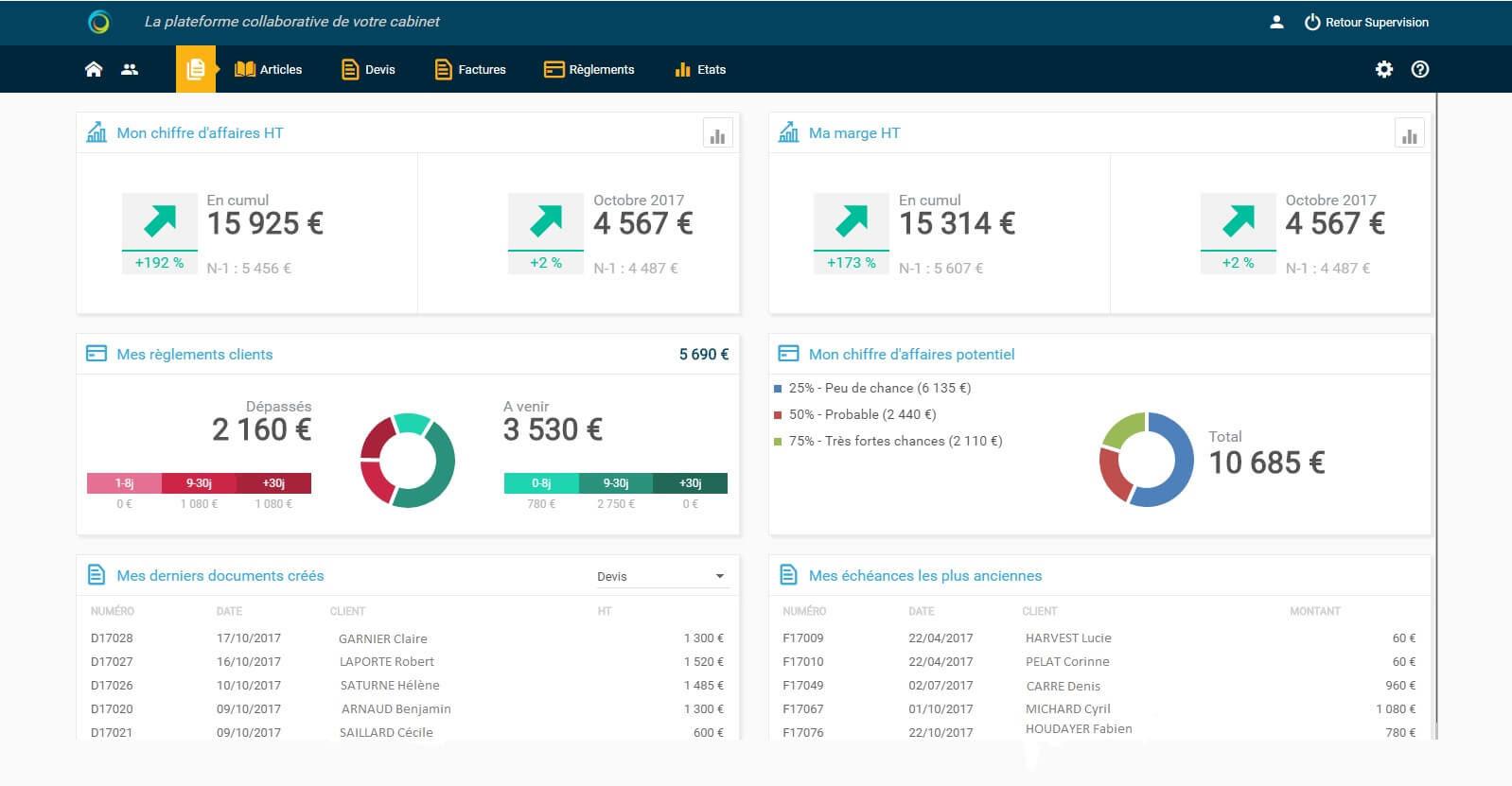Open the Règlements menu
1512x786 pixels.
tap(589, 69)
